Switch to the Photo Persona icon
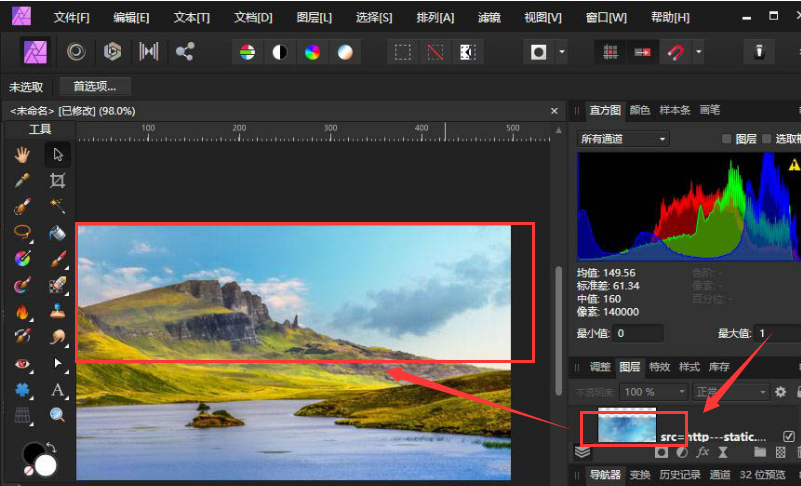Viewport: 801px width, 486px height. [x=36, y=52]
